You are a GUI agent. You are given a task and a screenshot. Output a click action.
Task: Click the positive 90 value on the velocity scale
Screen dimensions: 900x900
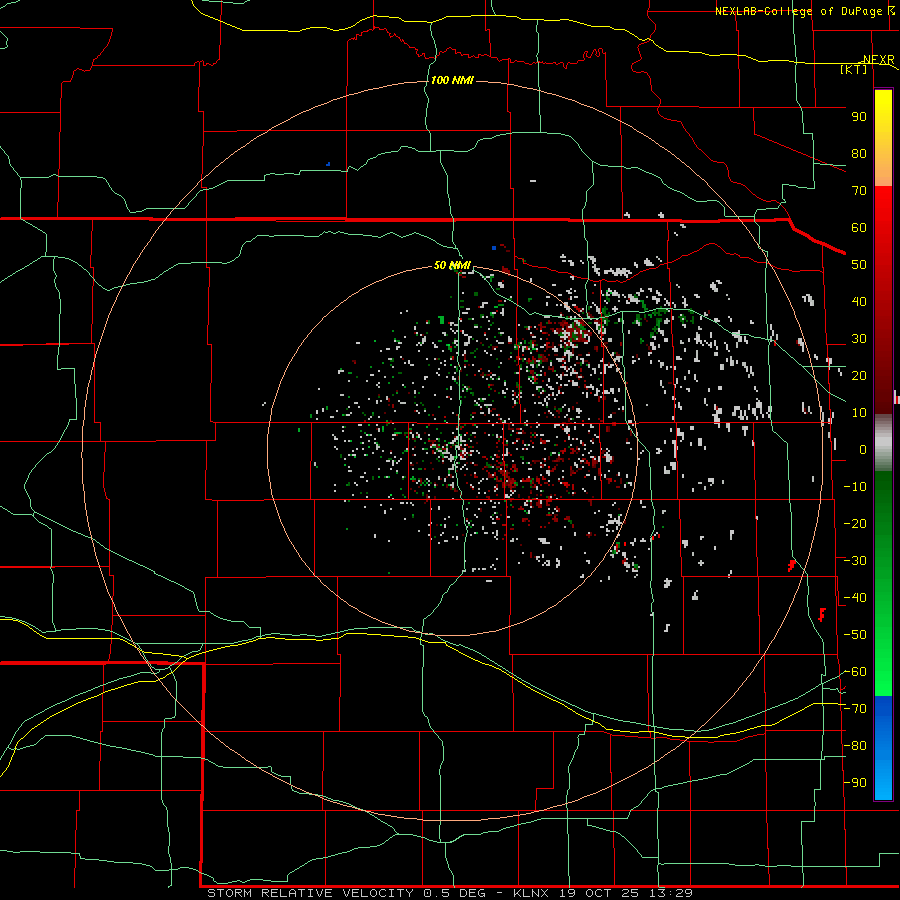(x=859, y=117)
